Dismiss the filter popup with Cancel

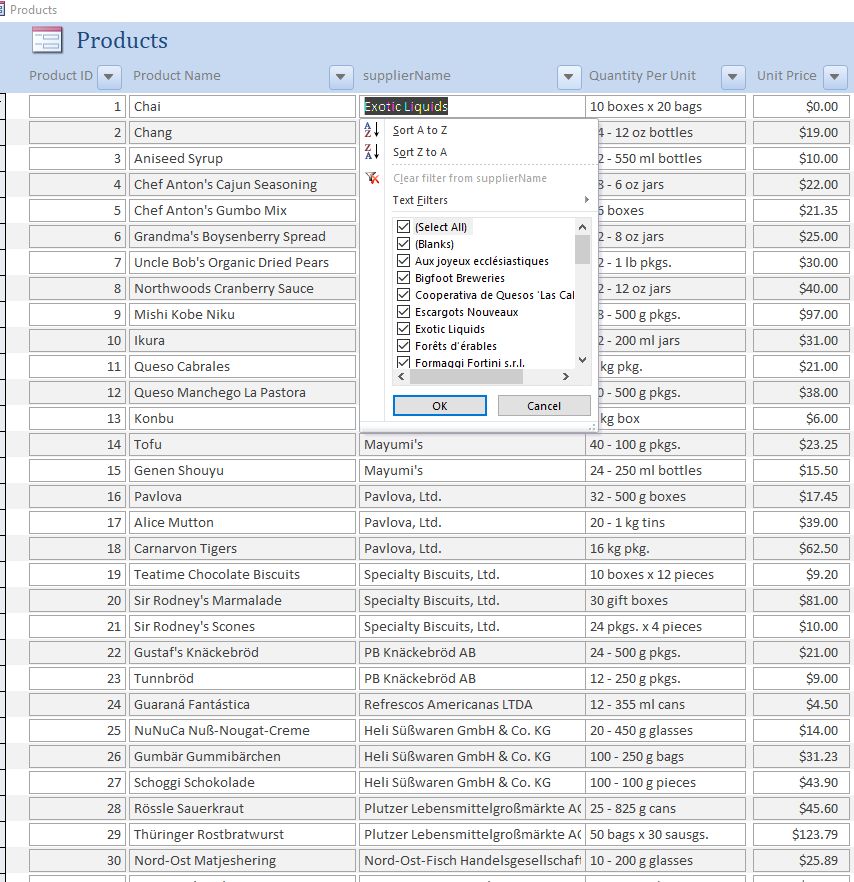544,406
